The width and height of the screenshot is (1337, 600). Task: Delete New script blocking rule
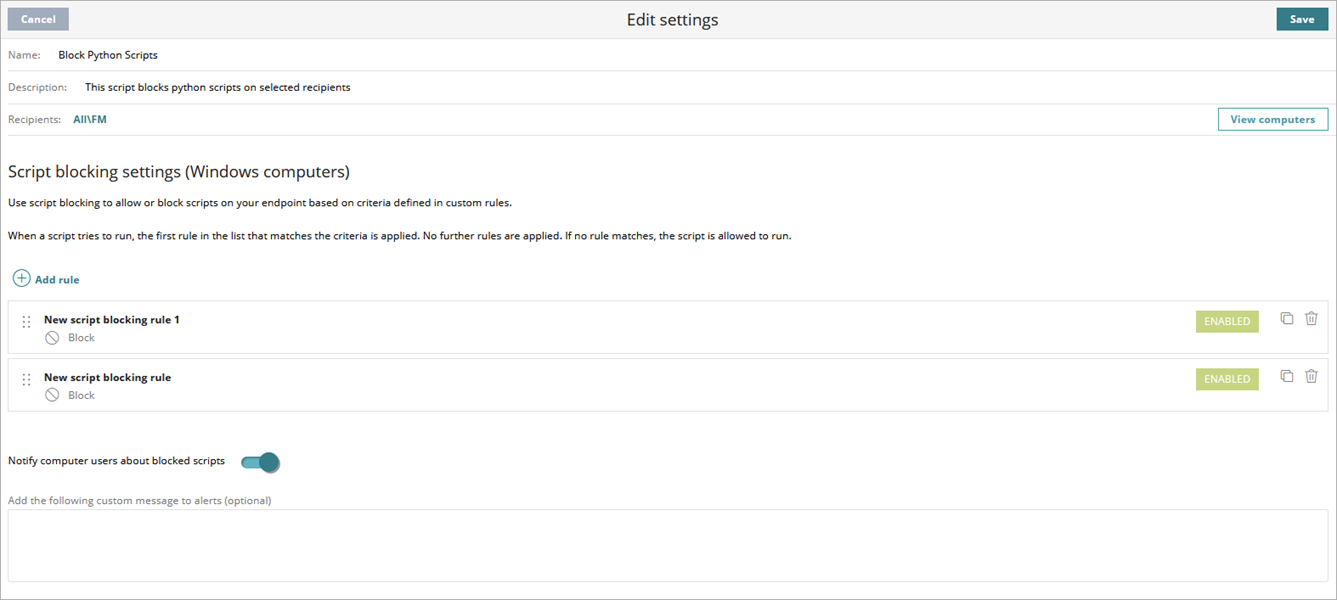(x=1311, y=375)
